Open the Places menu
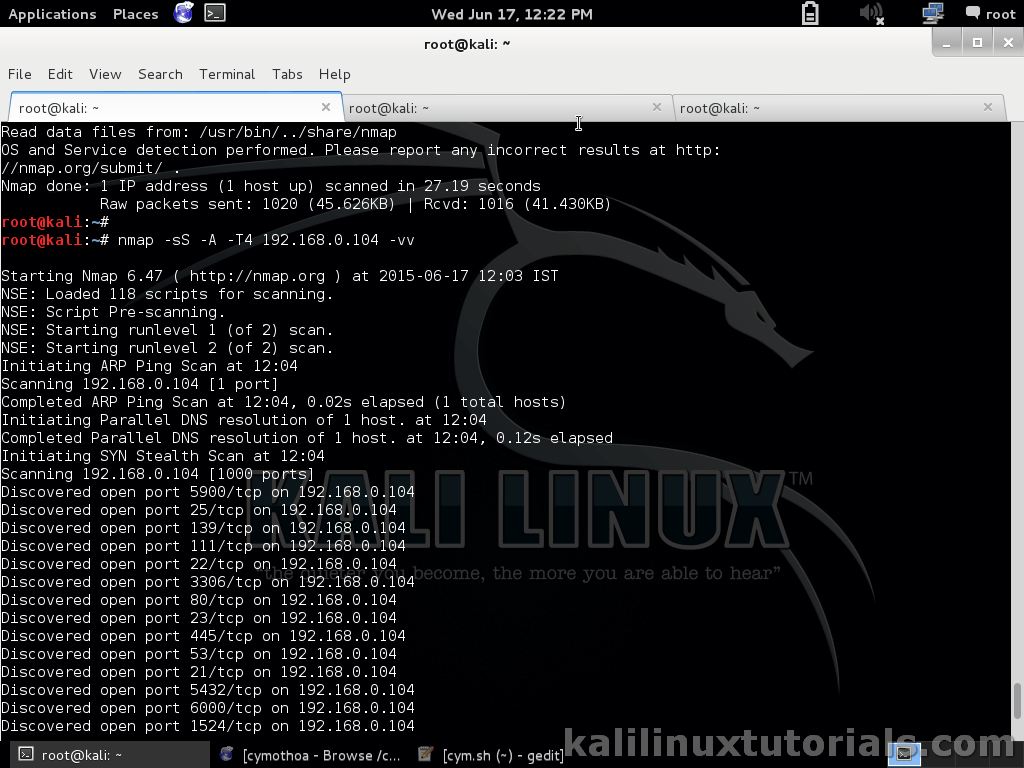 pos(135,14)
